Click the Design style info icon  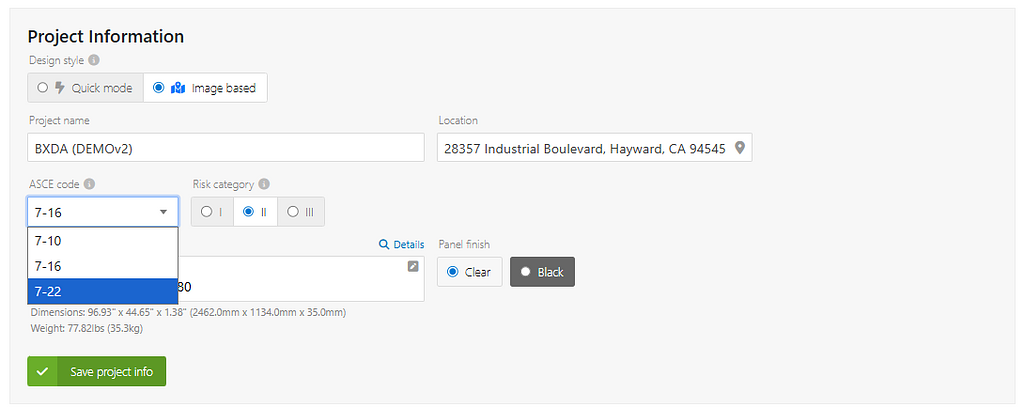coord(94,60)
